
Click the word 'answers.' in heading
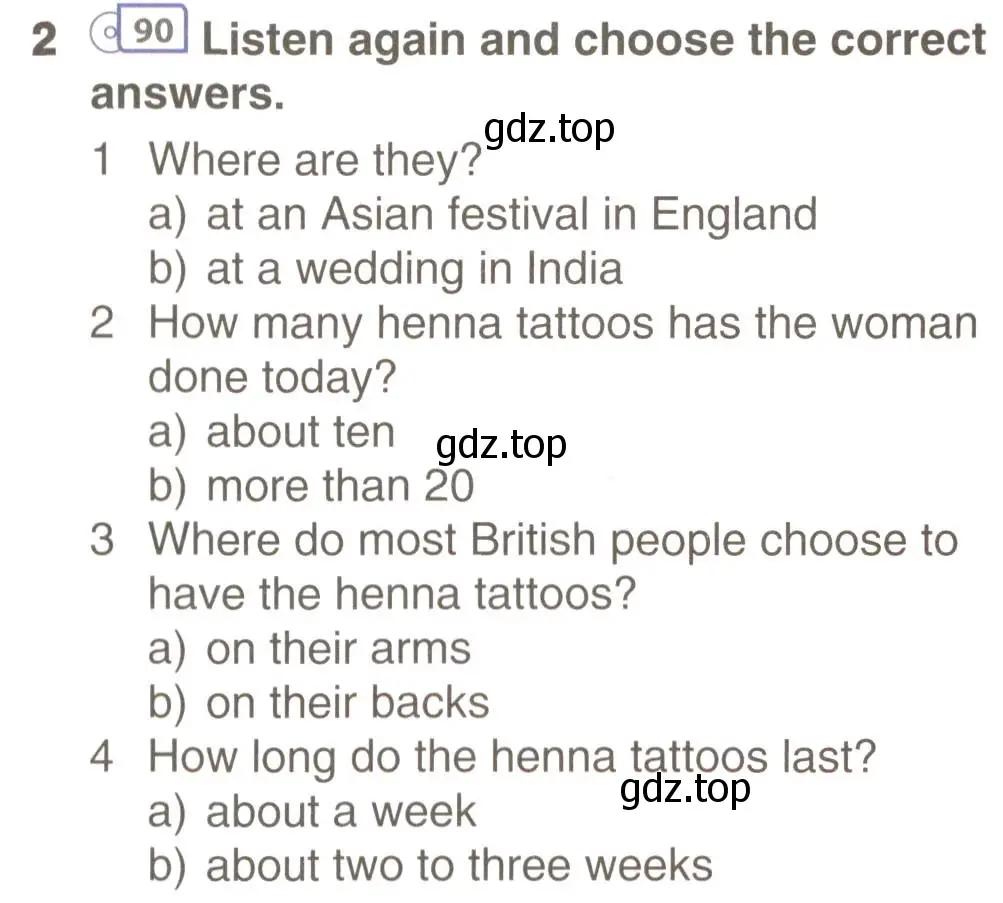[x=187, y=94]
